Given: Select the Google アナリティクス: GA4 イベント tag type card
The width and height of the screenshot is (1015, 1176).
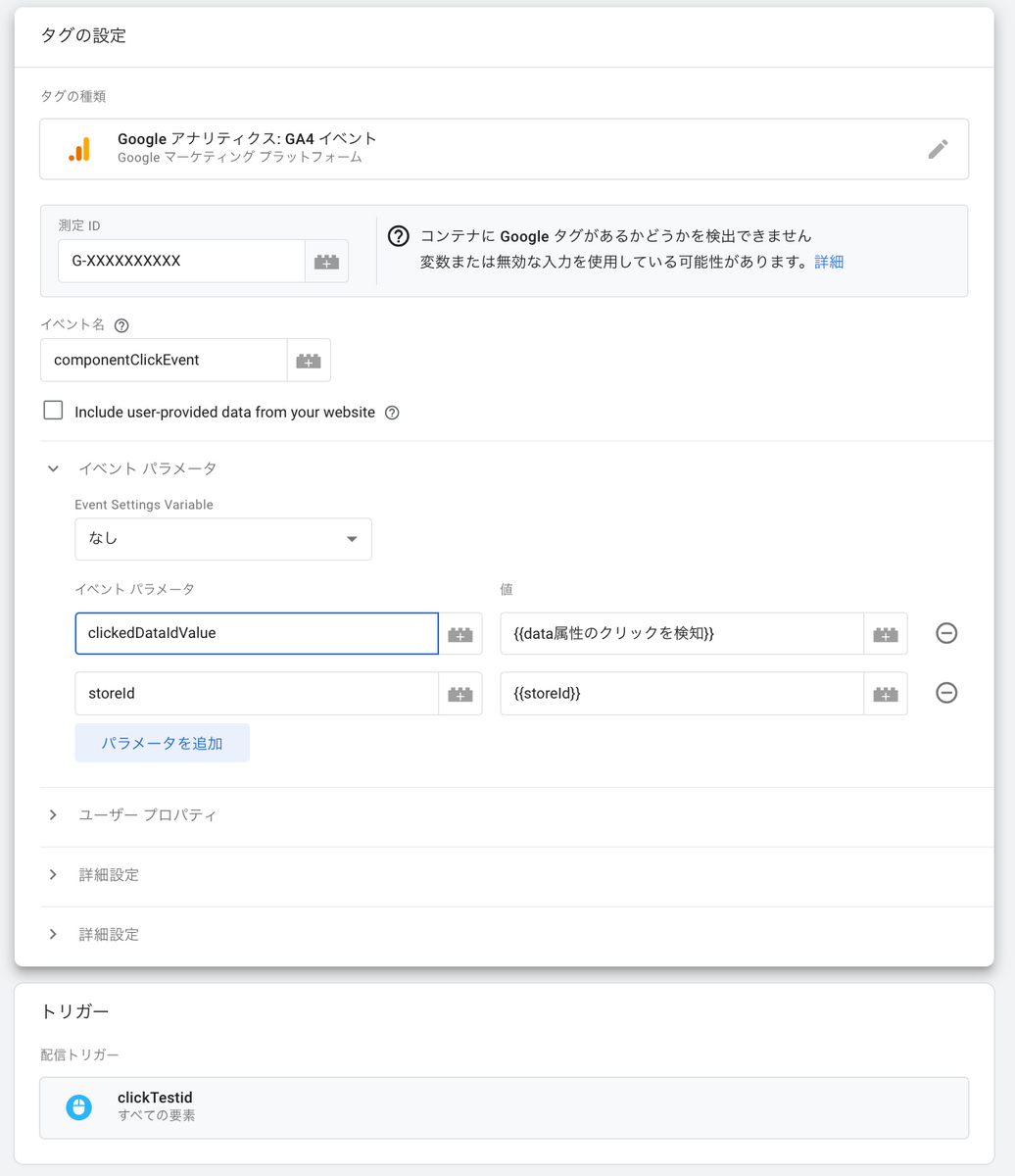Looking at the screenshot, I should (504, 149).
